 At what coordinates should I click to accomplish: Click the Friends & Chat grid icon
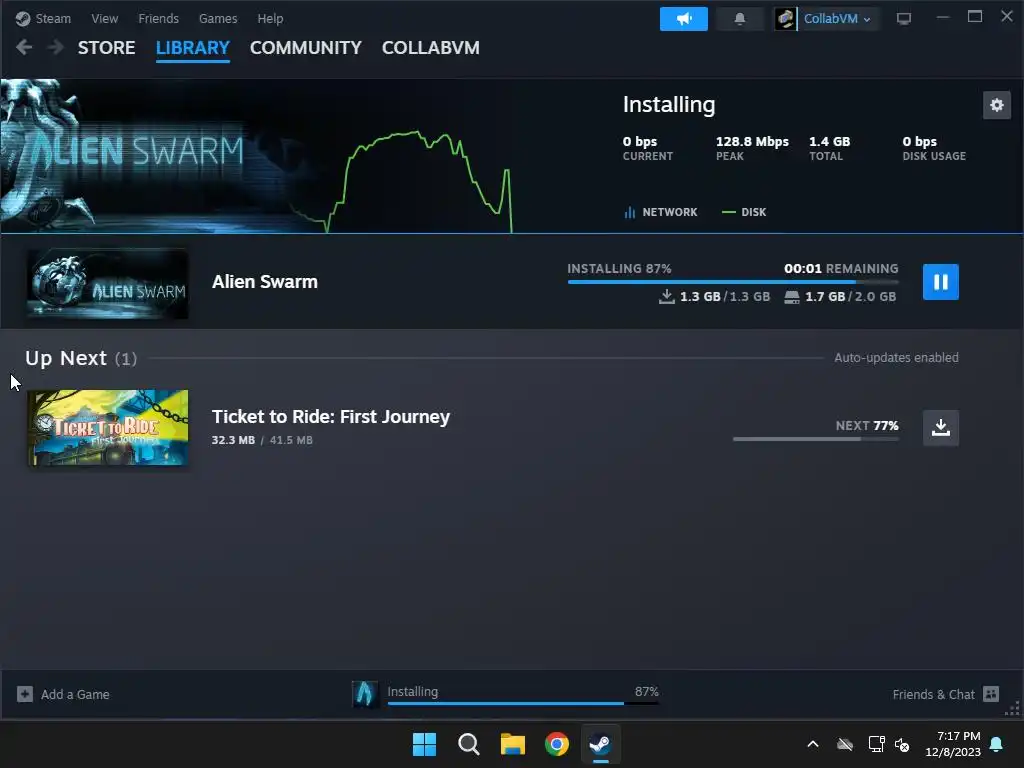[x=991, y=694]
